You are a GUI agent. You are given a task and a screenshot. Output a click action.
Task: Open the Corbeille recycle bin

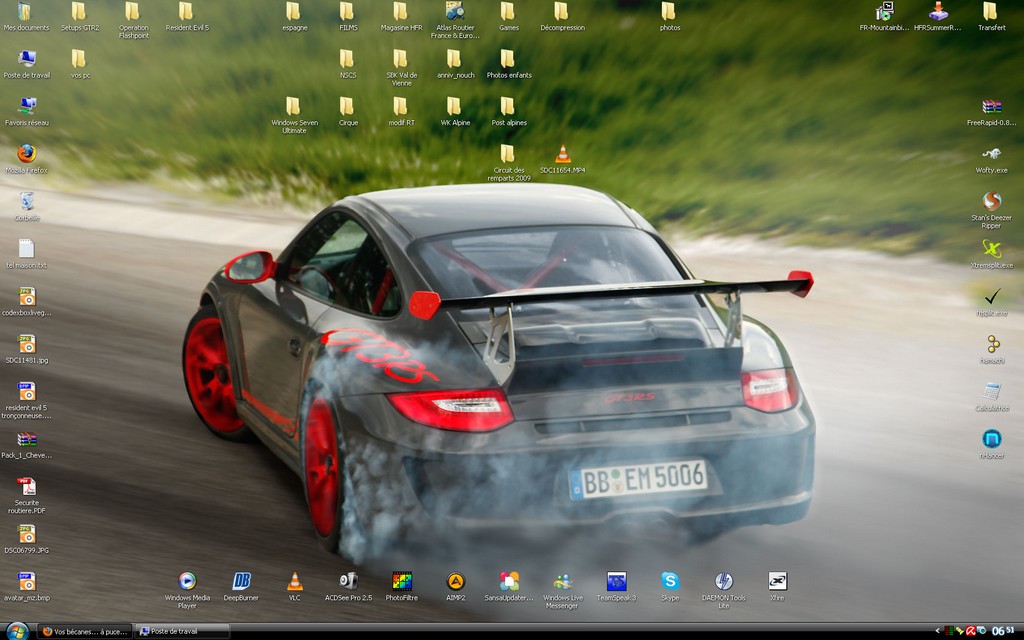click(27, 202)
